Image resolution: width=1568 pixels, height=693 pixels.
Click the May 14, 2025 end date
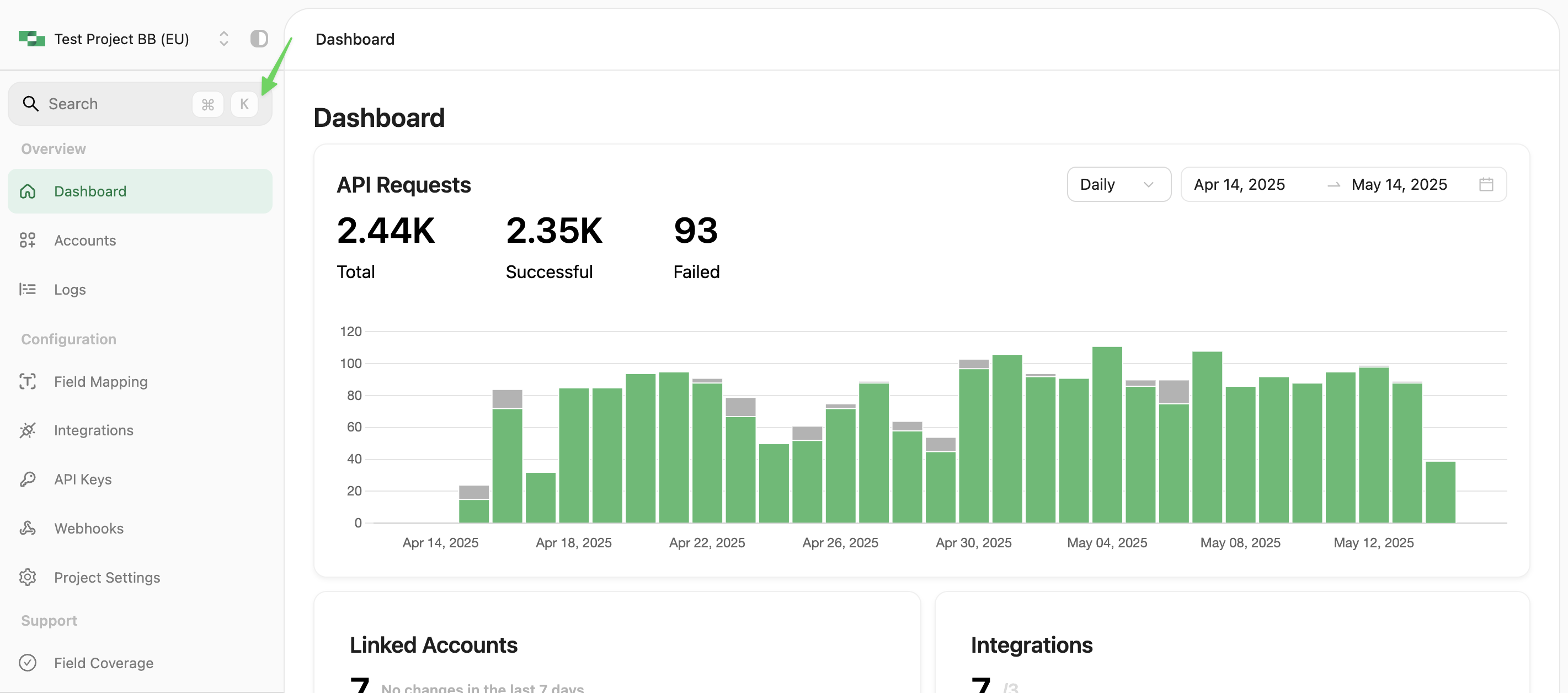coord(1399,184)
